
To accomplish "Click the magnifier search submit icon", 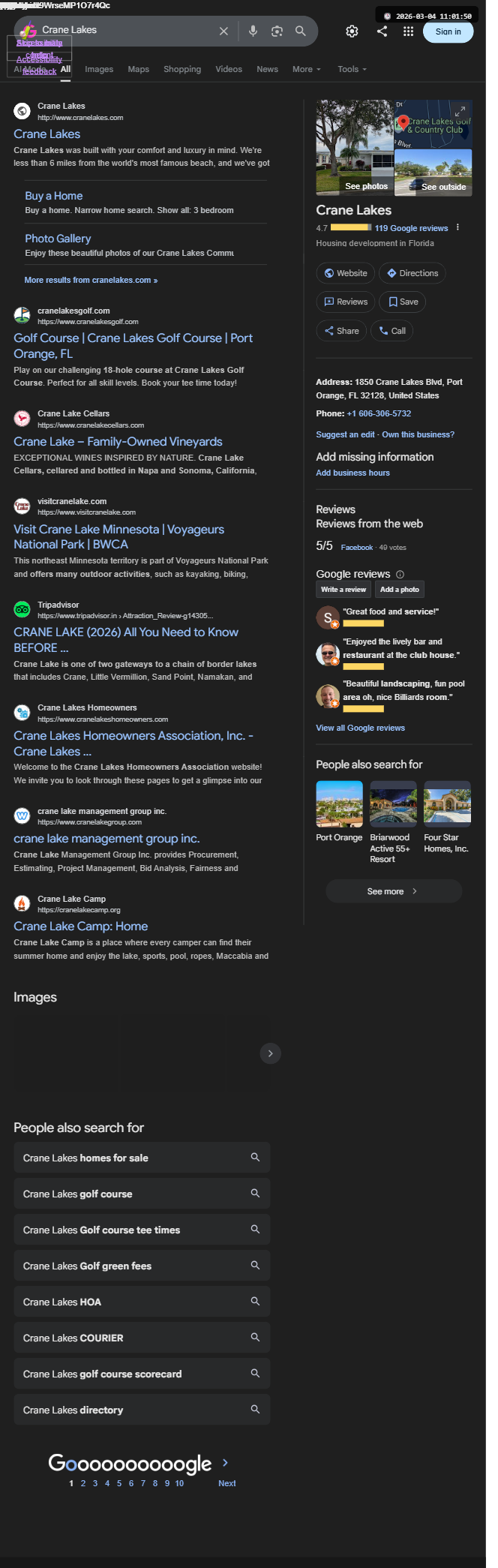I will point(301,31).
